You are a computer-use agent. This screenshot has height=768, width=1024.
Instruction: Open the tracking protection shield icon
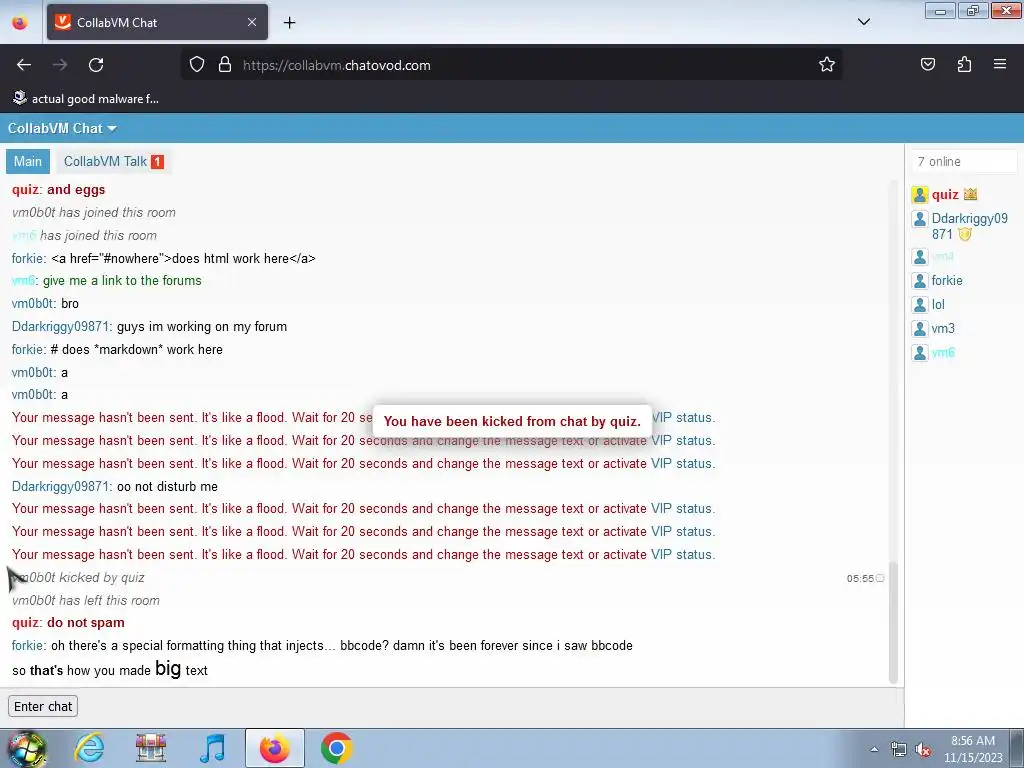[197, 65]
